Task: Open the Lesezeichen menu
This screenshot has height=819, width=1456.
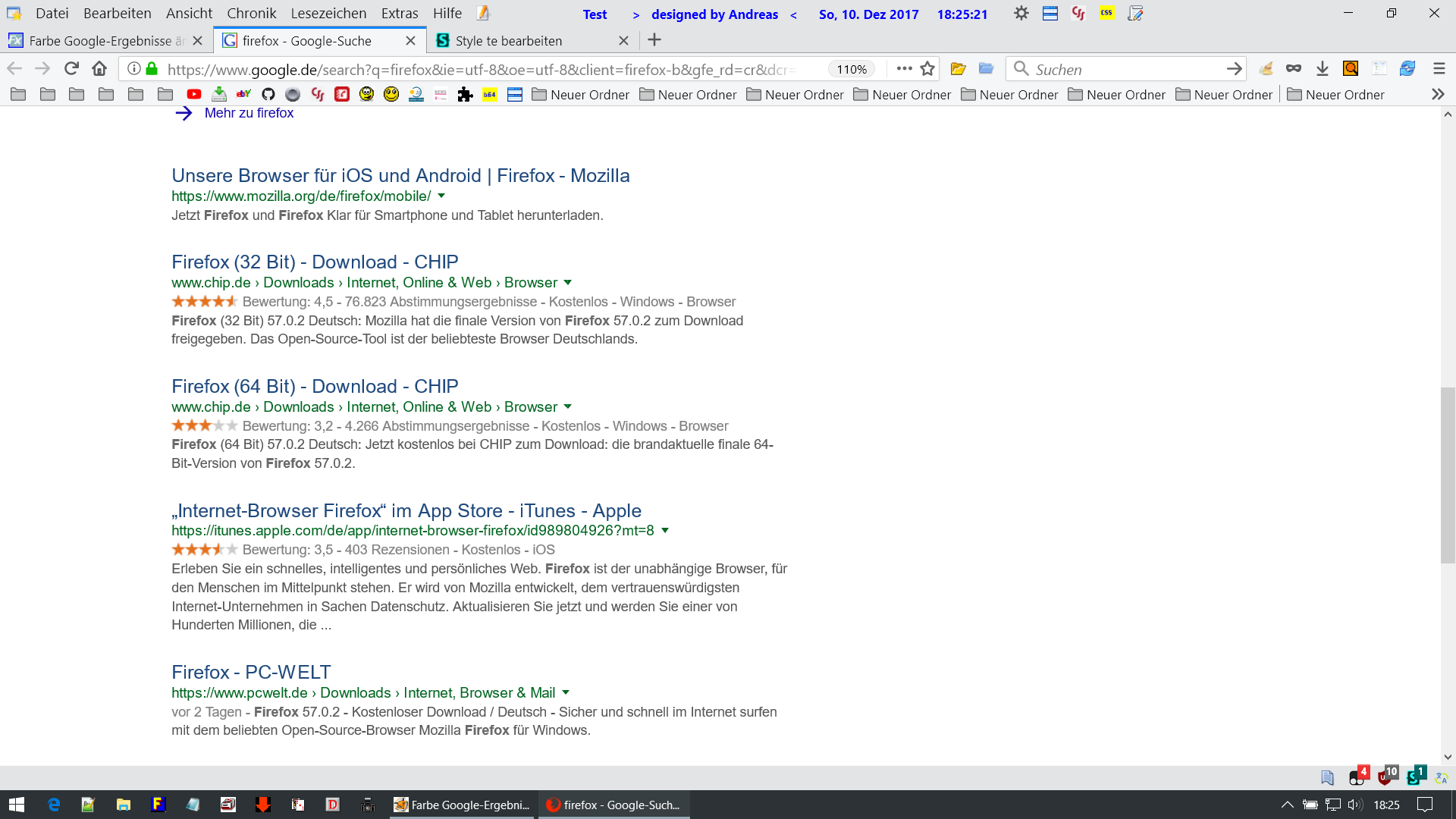Action: click(x=328, y=14)
